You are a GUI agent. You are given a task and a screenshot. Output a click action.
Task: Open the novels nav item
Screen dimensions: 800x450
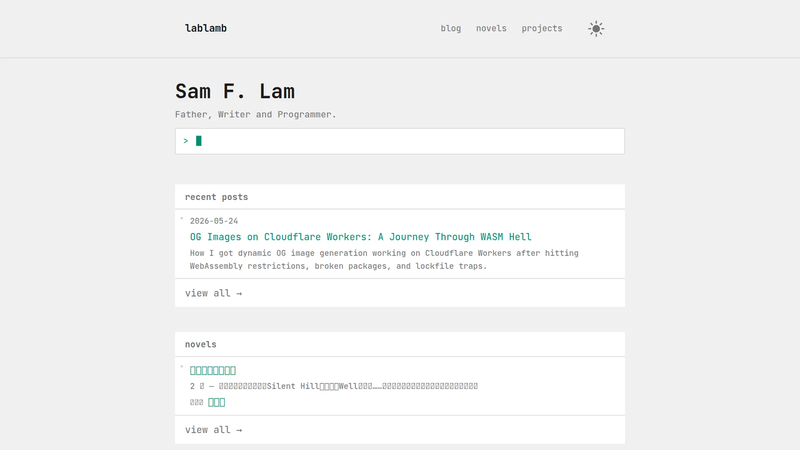491,29
